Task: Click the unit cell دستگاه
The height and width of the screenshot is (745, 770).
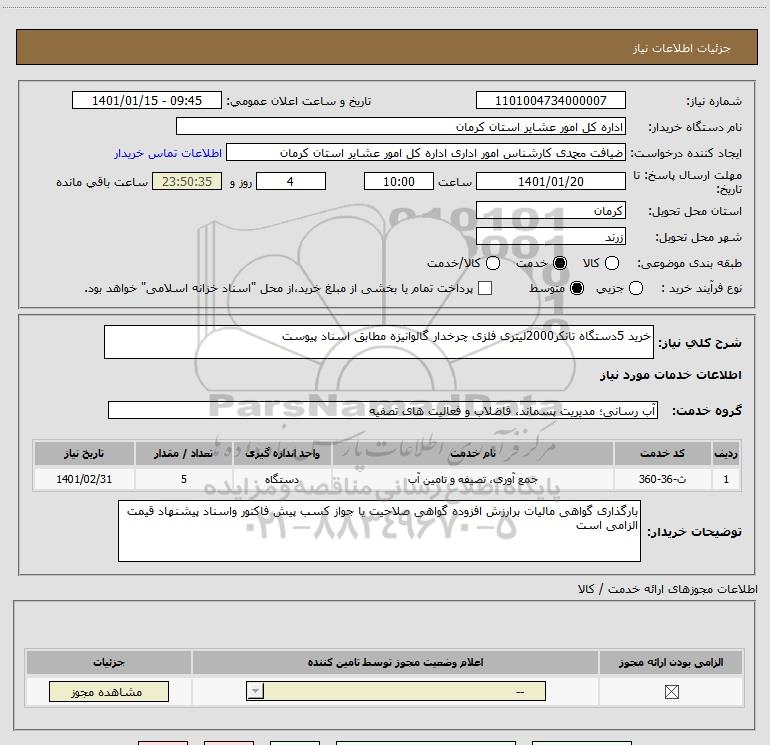Action: click(x=282, y=479)
